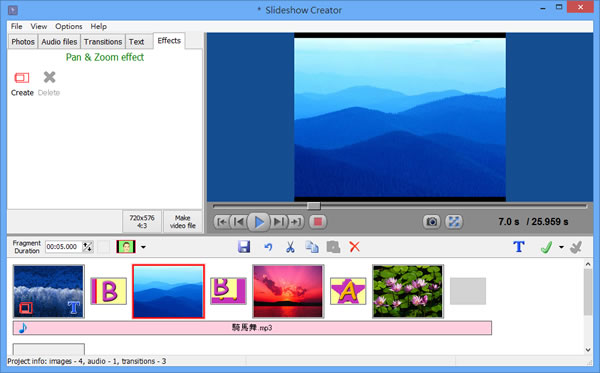Screen dimensions: 600x373
Task: Go to the next fragment
Action: pyautogui.click(x=279, y=222)
